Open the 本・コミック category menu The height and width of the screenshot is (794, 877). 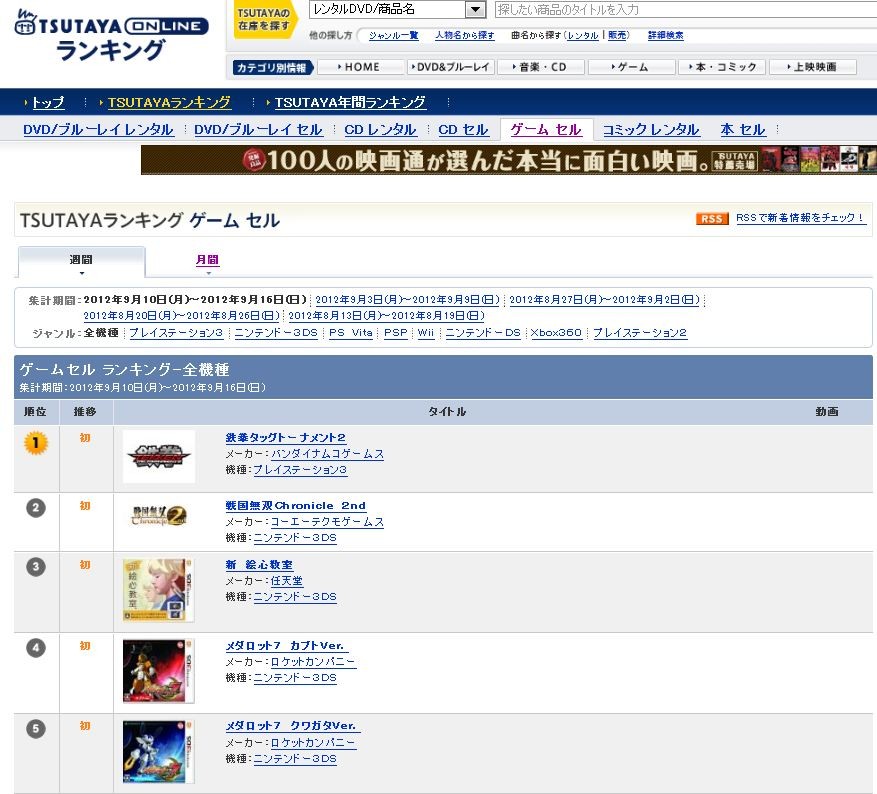[x=722, y=67]
